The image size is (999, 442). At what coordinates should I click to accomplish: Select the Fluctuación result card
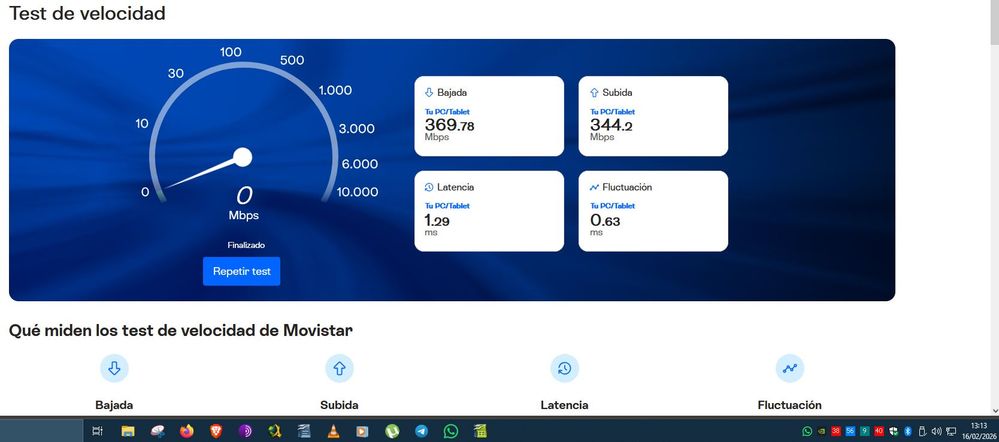point(653,210)
